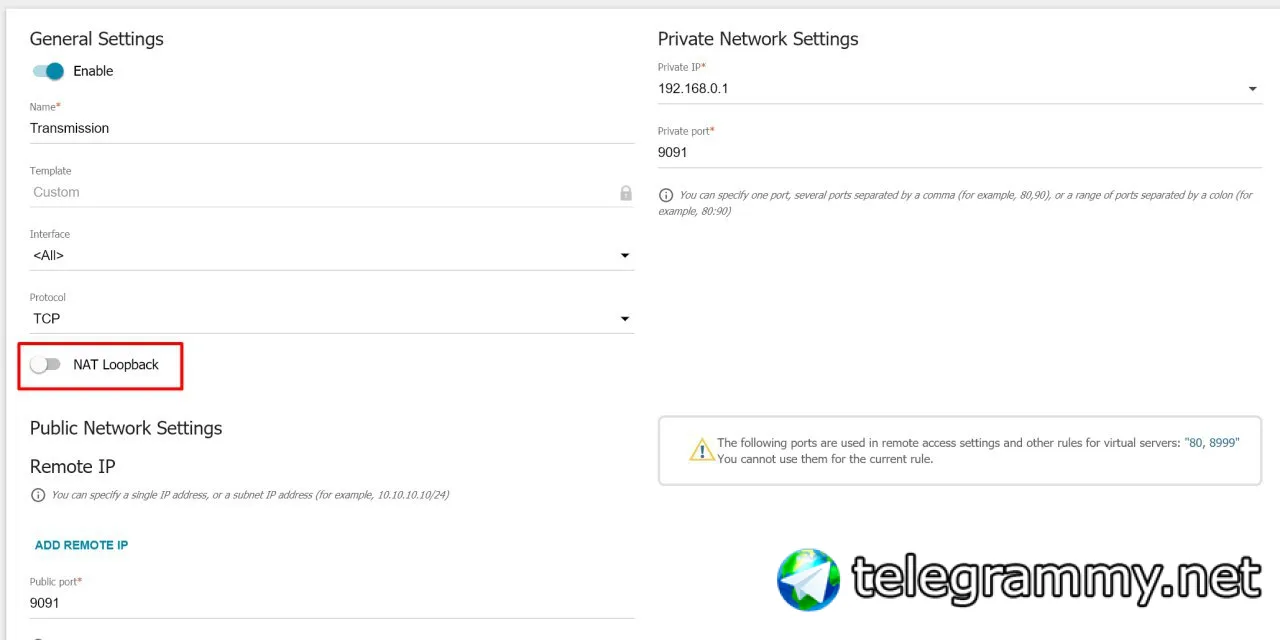
Task: Click the ADD REMOTE IP button
Action: click(x=81, y=545)
